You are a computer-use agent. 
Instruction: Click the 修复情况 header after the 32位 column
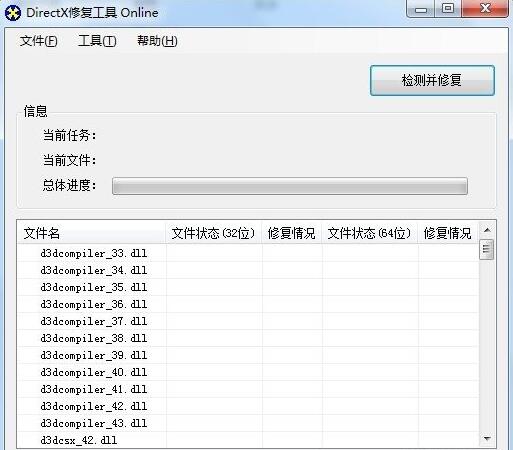(291, 233)
